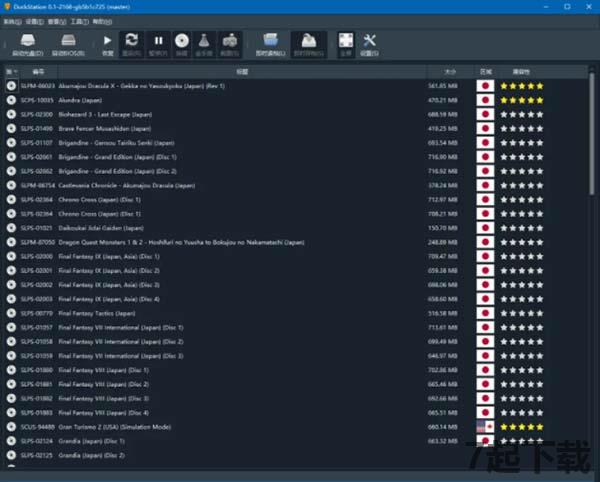Click the Change Disc CD icon

coord(182,40)
